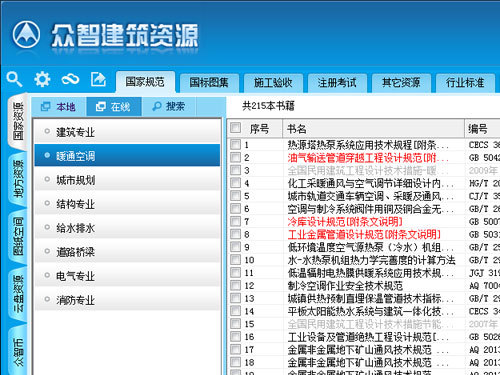Open 低环境温度空气源热泵（冷水）机组 entry
Screen dimensions: 500x375
point(371,247)
